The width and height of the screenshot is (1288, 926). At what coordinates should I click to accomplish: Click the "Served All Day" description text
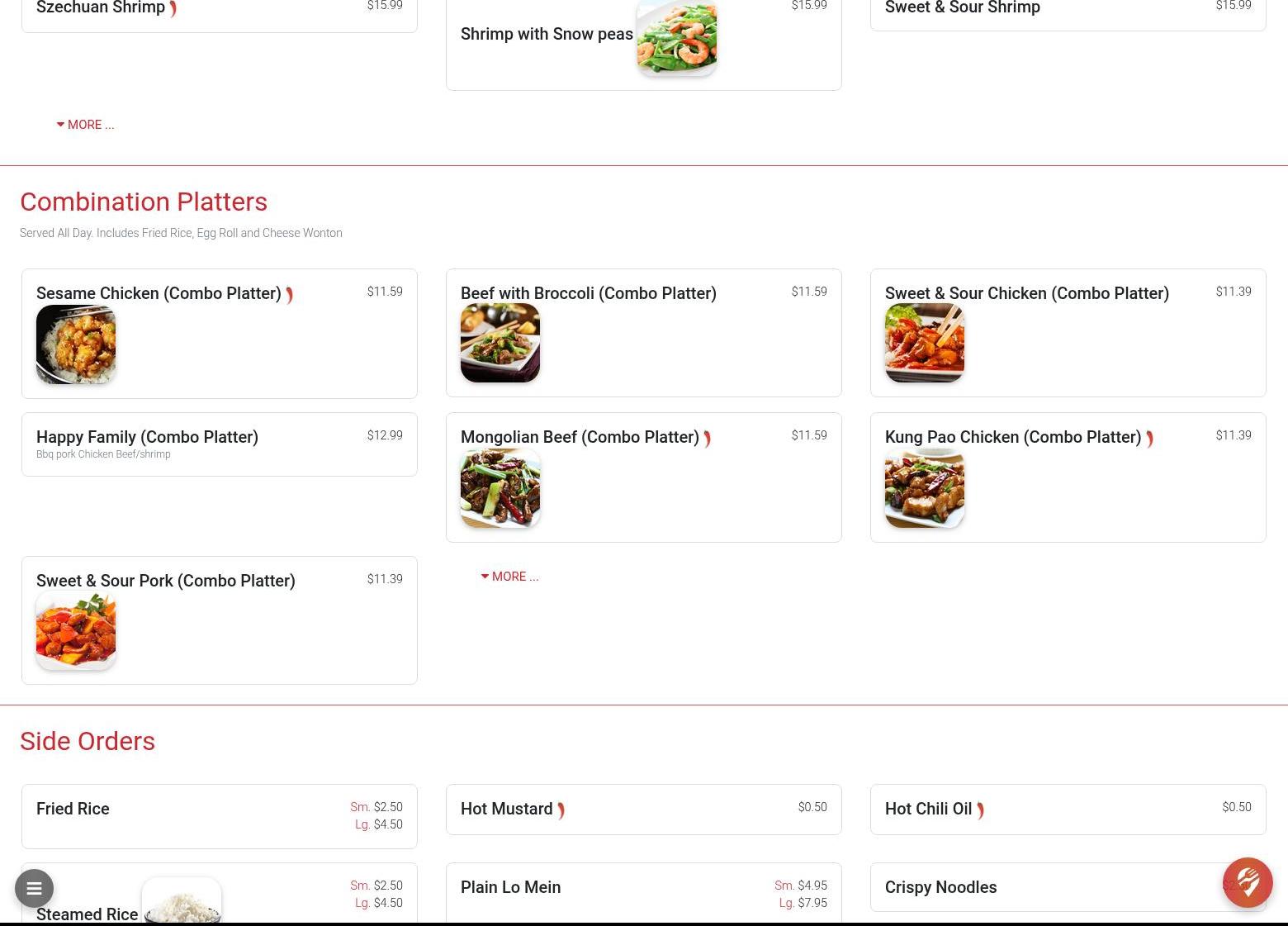pyautogui.click(x=181, y=233)
